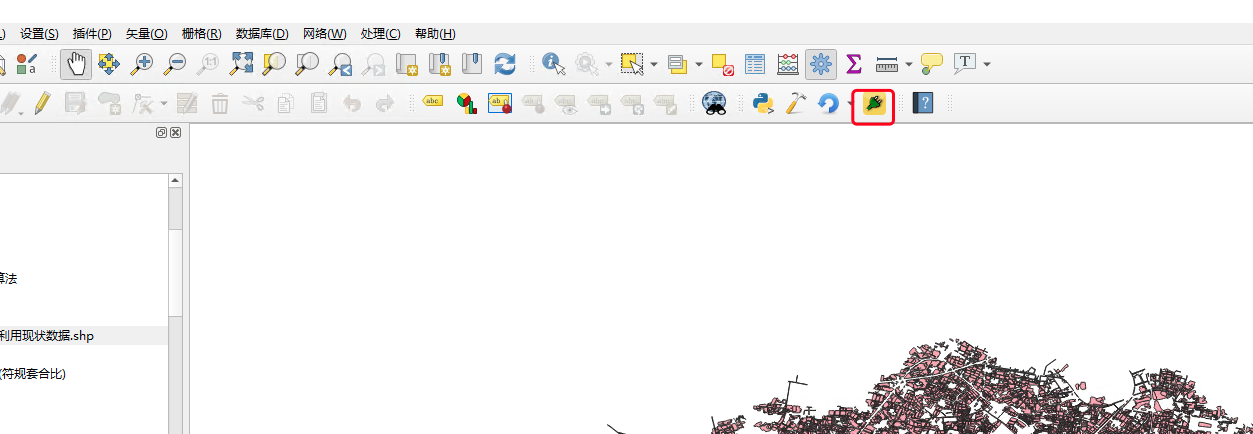Click the Zoom In magnifier tool
This screenshot has height=434, width=1253.
pyautogui.click(x=142, y=64)
